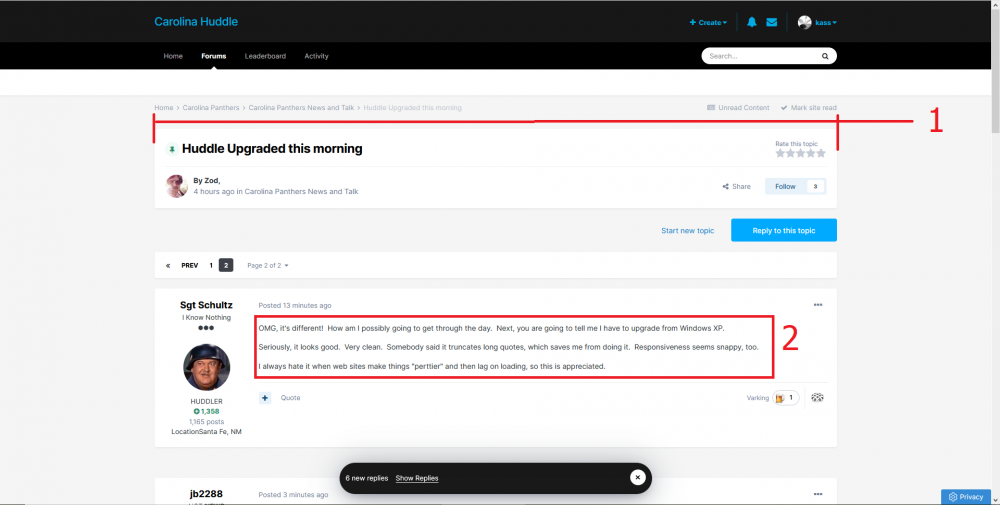Click the Privacy gear button
The height and width of the screenshot is (505, 1000).
click(966, 497)
